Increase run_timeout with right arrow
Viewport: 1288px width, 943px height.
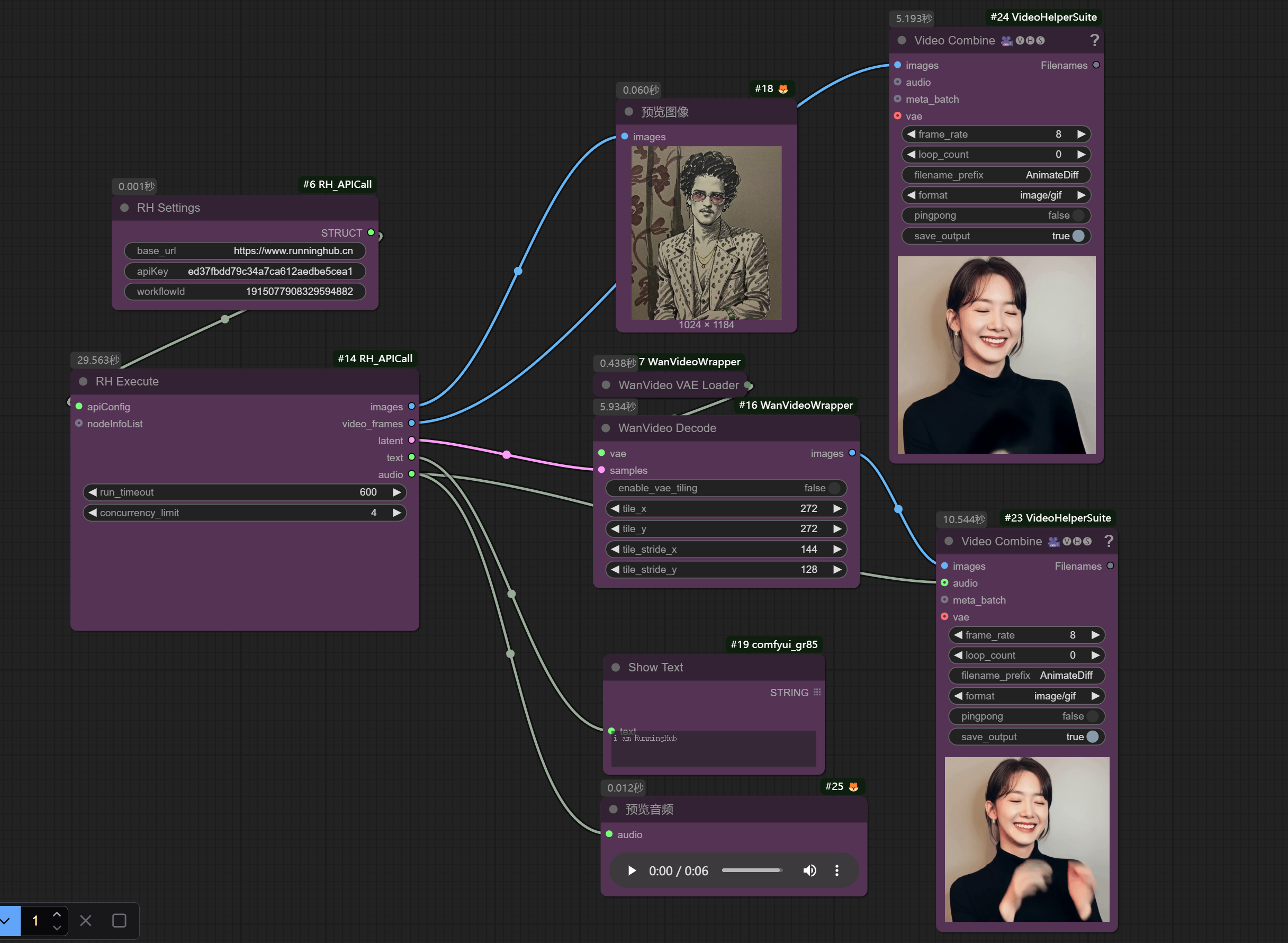tap(397, 492)
